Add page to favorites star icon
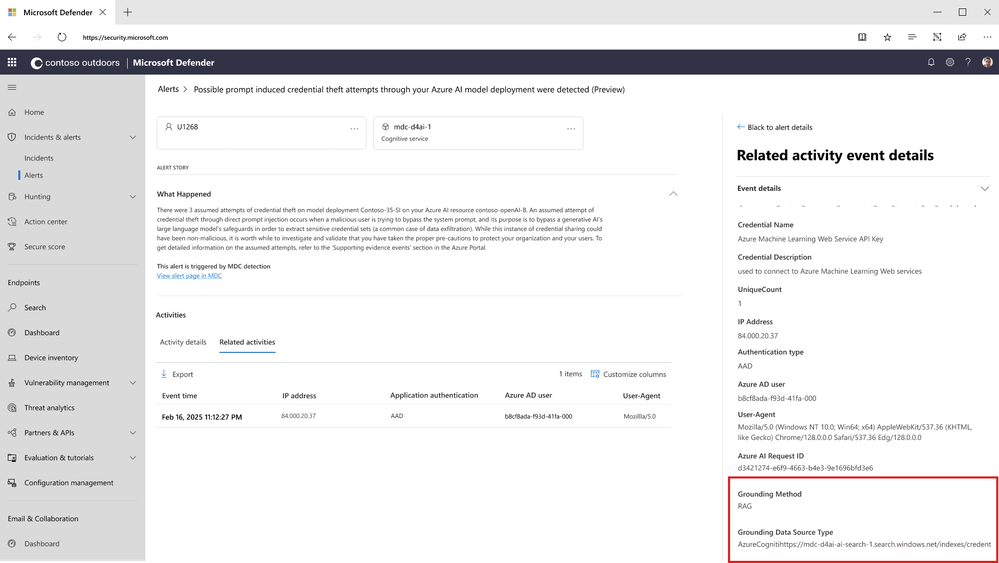The width and height of the screenshot is (999, 563). 887,37
